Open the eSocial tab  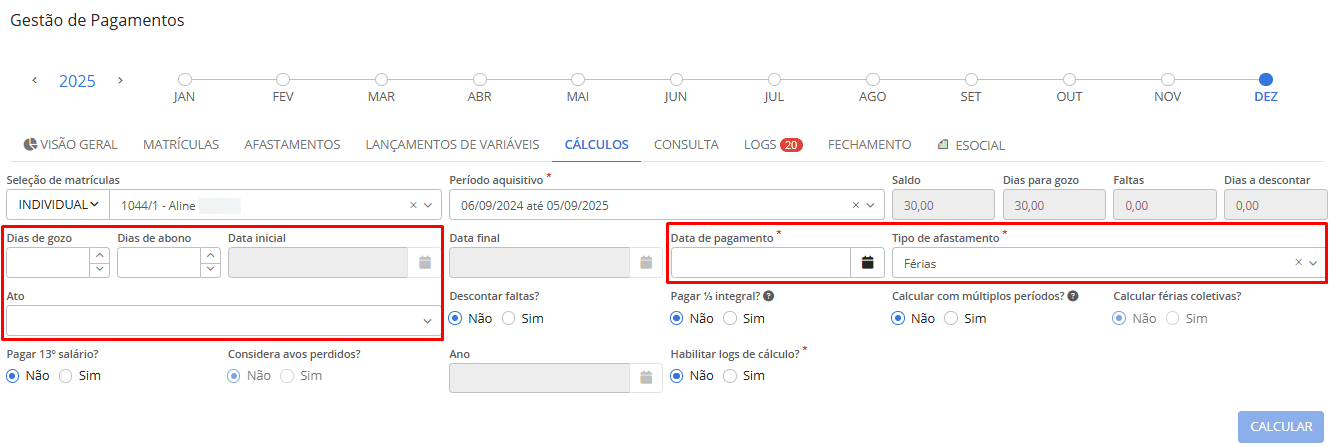tap(971, 145)
